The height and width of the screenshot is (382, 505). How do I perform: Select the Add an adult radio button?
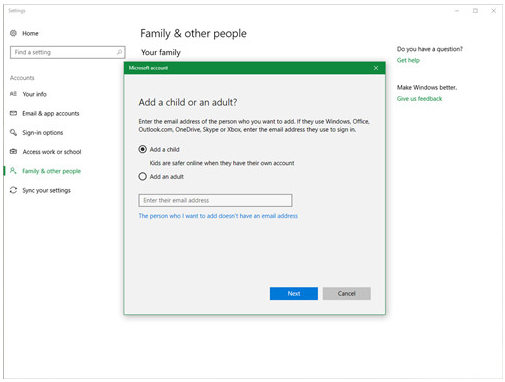[142, 176]
